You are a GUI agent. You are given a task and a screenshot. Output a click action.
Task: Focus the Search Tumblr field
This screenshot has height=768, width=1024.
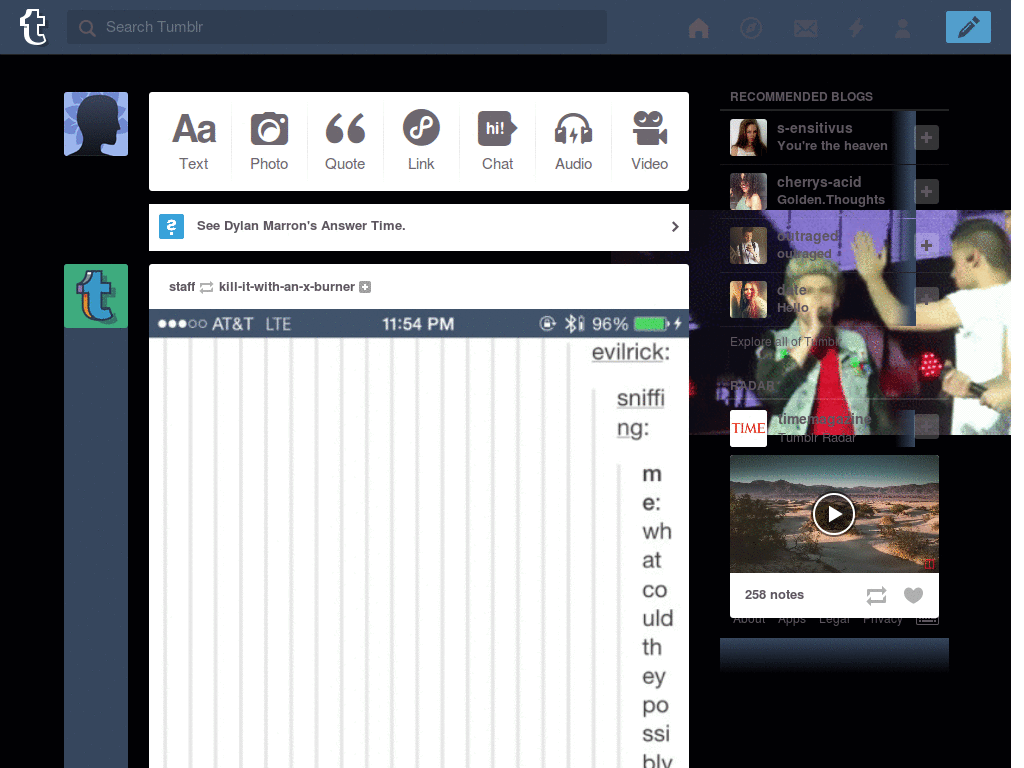click(x=336, y=27)
